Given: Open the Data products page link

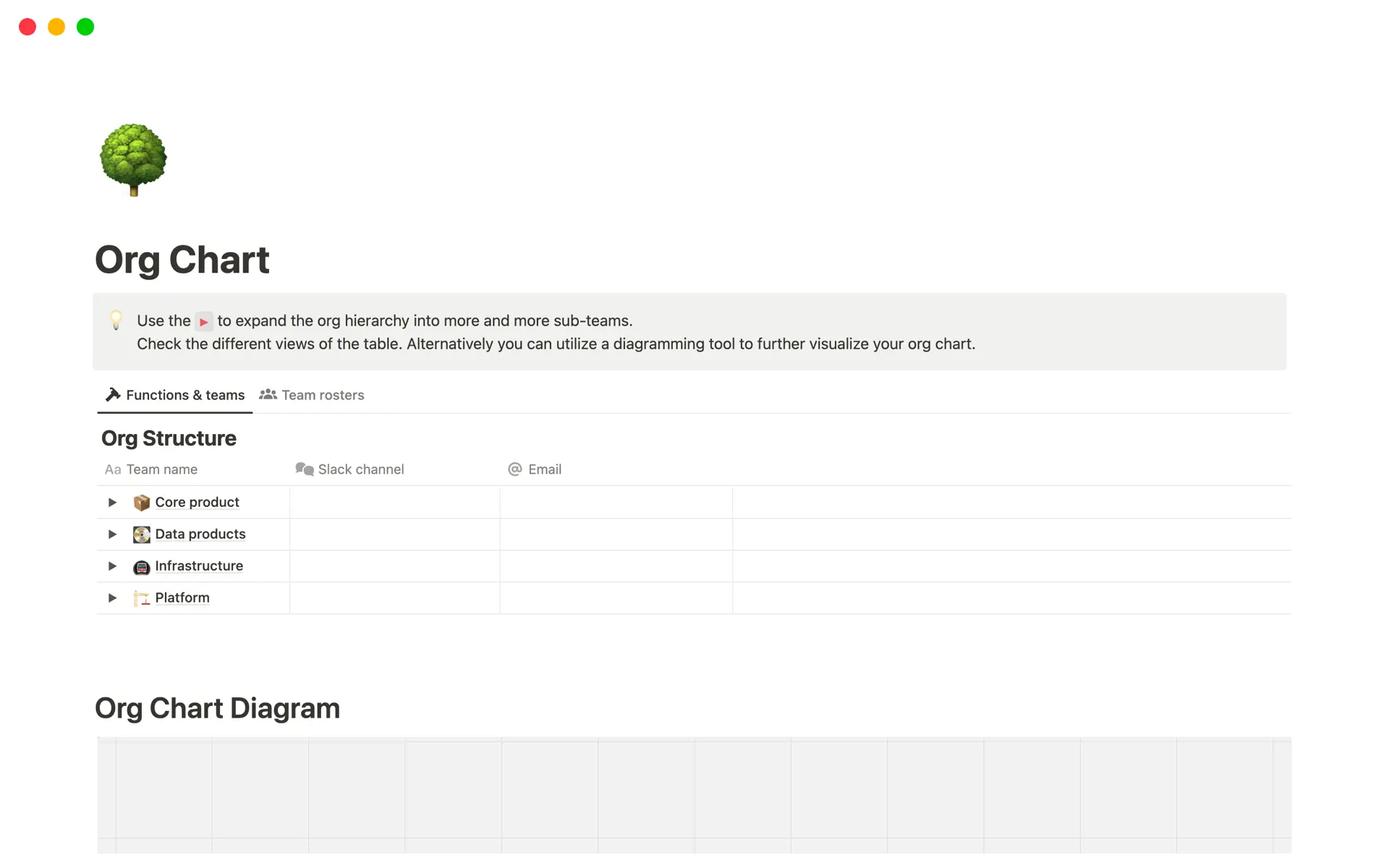Looking at the screenshot, I should click(x=200, y=534).
